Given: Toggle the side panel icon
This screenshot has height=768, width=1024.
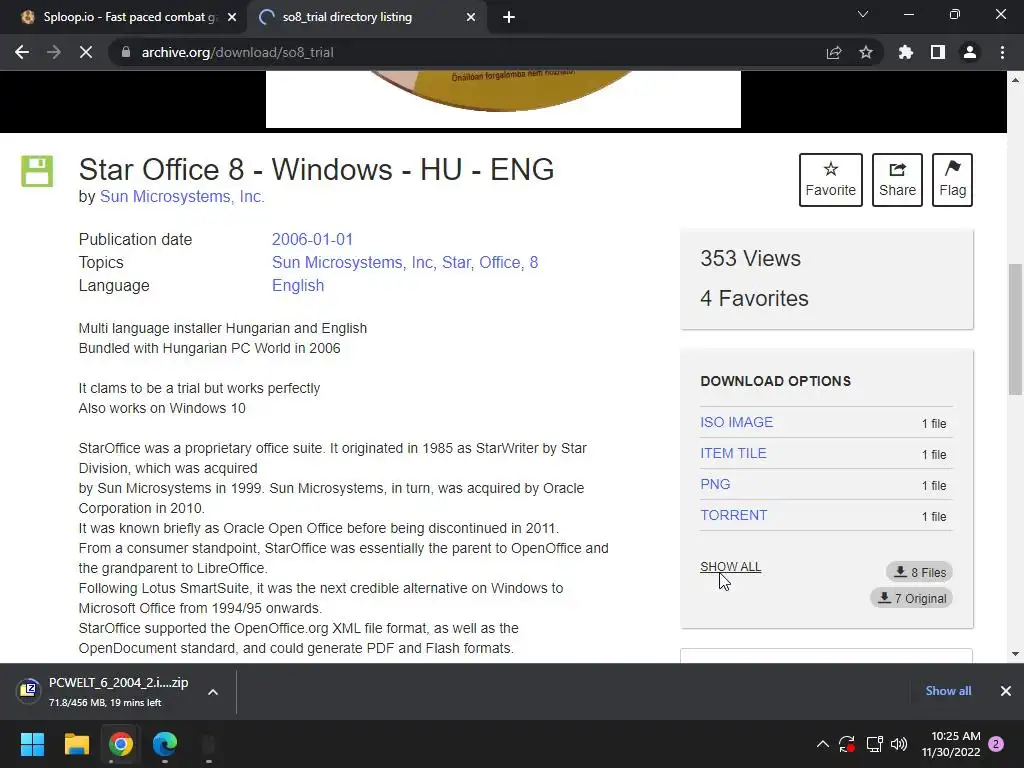Looking at the screenshot, I should click(x=937, y=52).
